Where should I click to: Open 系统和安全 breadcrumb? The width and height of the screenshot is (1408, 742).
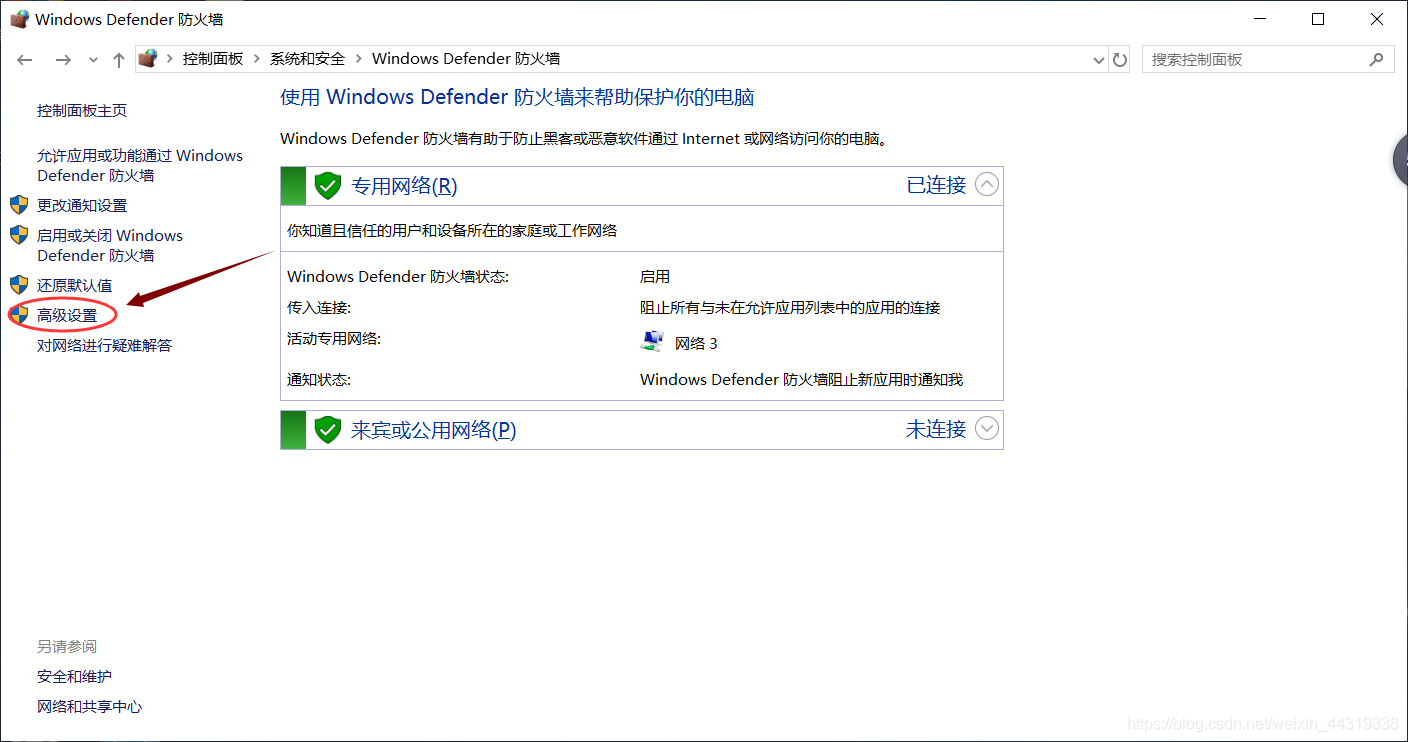(x=307, y=59)
